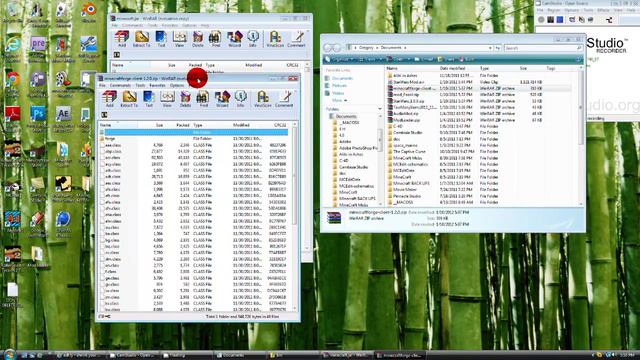Open the Help menu in back minecraft.jar window
This screenshot has width=640, height=360.
(205, 25)
